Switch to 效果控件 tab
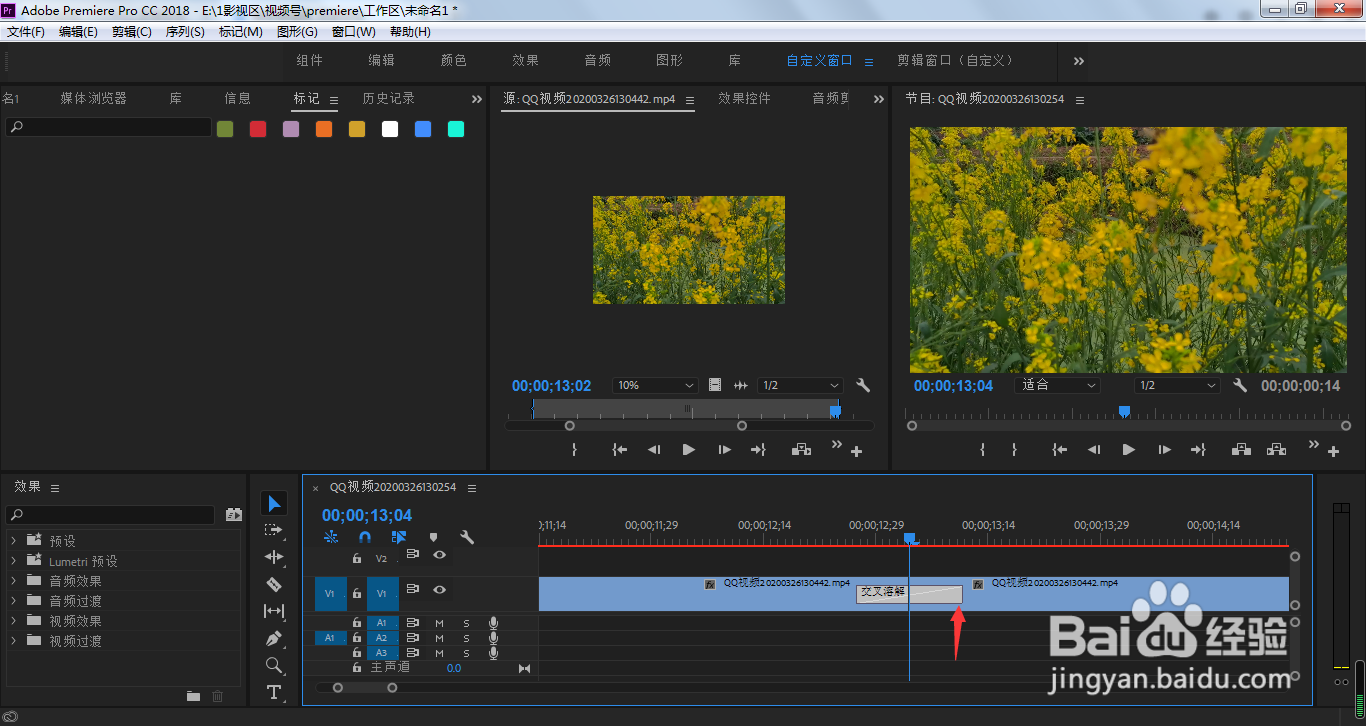This screenshot has width=1366, height=726. pyautogui.click(x=744, y=98)
